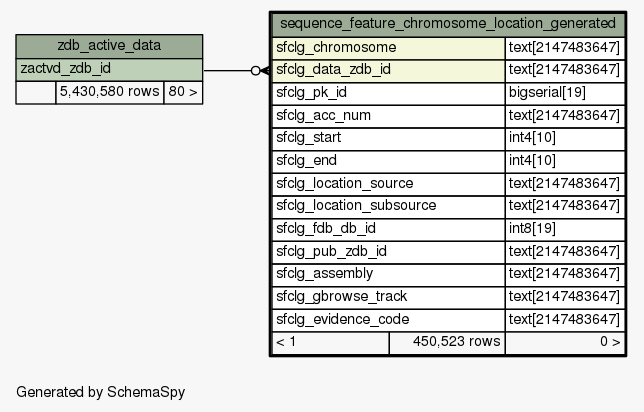Click the 80 > children count
Image resolution: width=644 pixels, height=412 pixels.
(x=183, y=92)
